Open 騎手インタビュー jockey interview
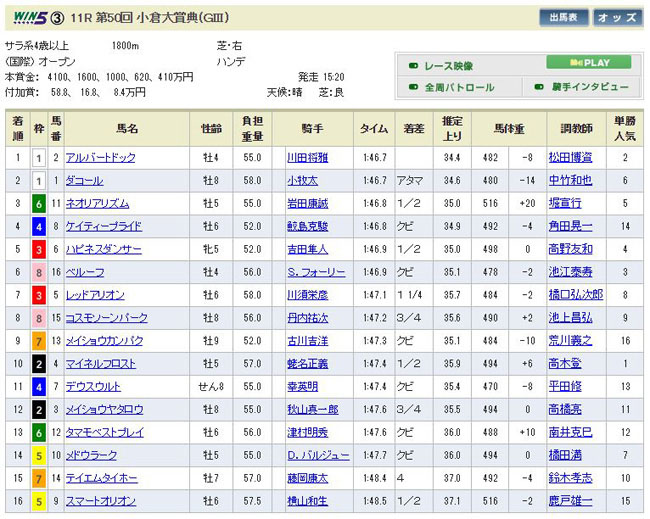Screen dimensions: 650x519 point(589,87)
